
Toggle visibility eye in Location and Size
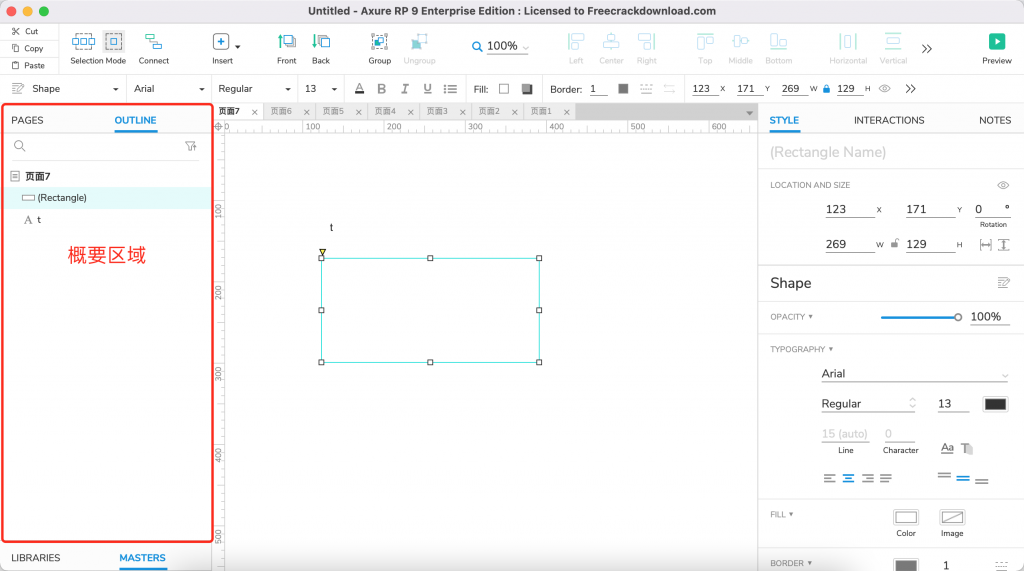point(1003,185)
